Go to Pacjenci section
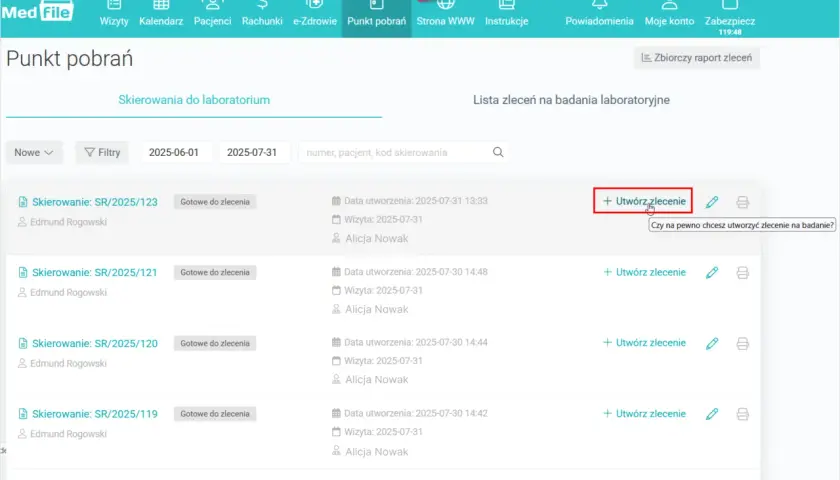The image size is (840, 480). pyautogui.click(x=212, y=14)
